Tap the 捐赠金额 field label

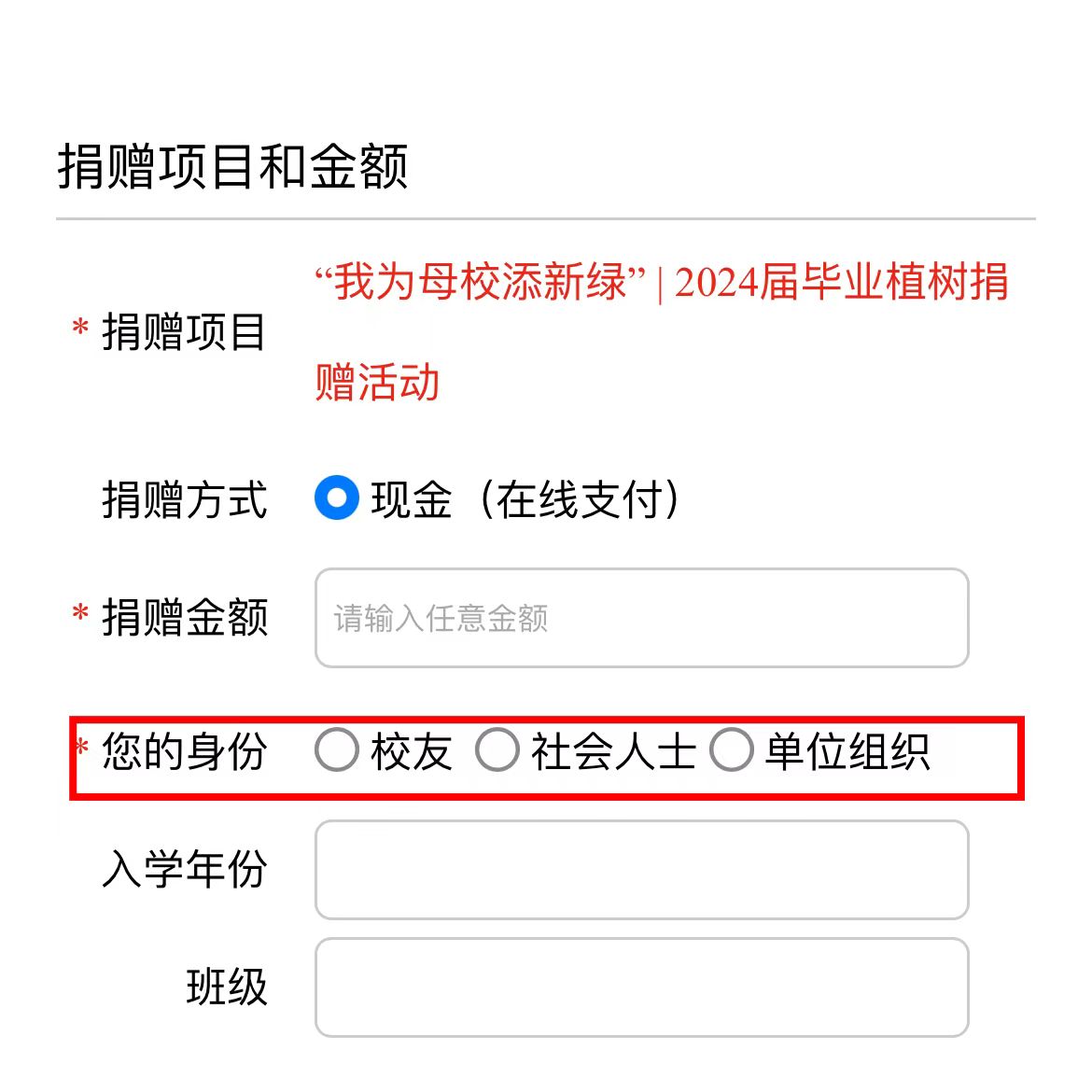tap(184, 618)
